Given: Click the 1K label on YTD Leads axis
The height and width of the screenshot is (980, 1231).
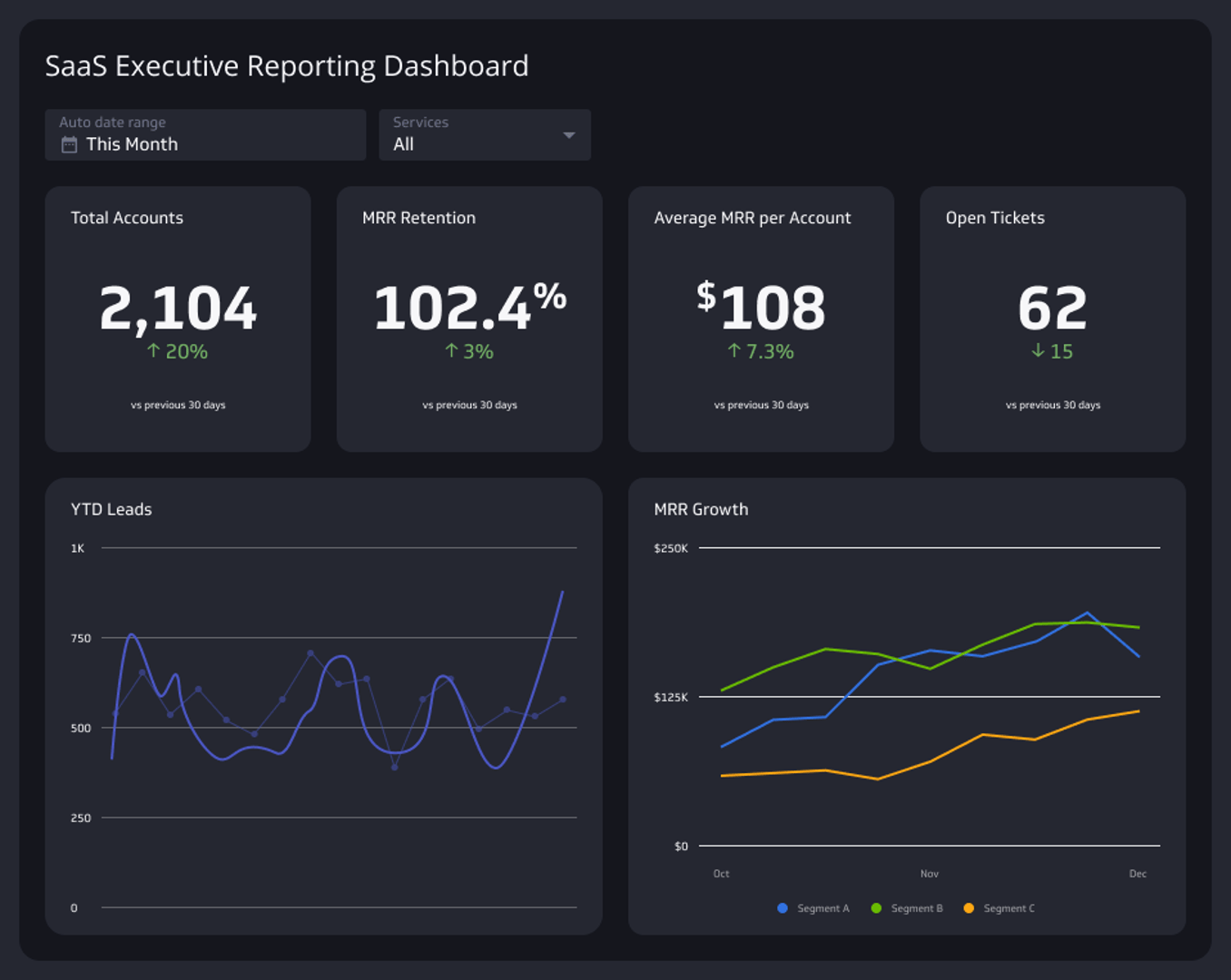Looking at the screenshot, I should point(77,548).
